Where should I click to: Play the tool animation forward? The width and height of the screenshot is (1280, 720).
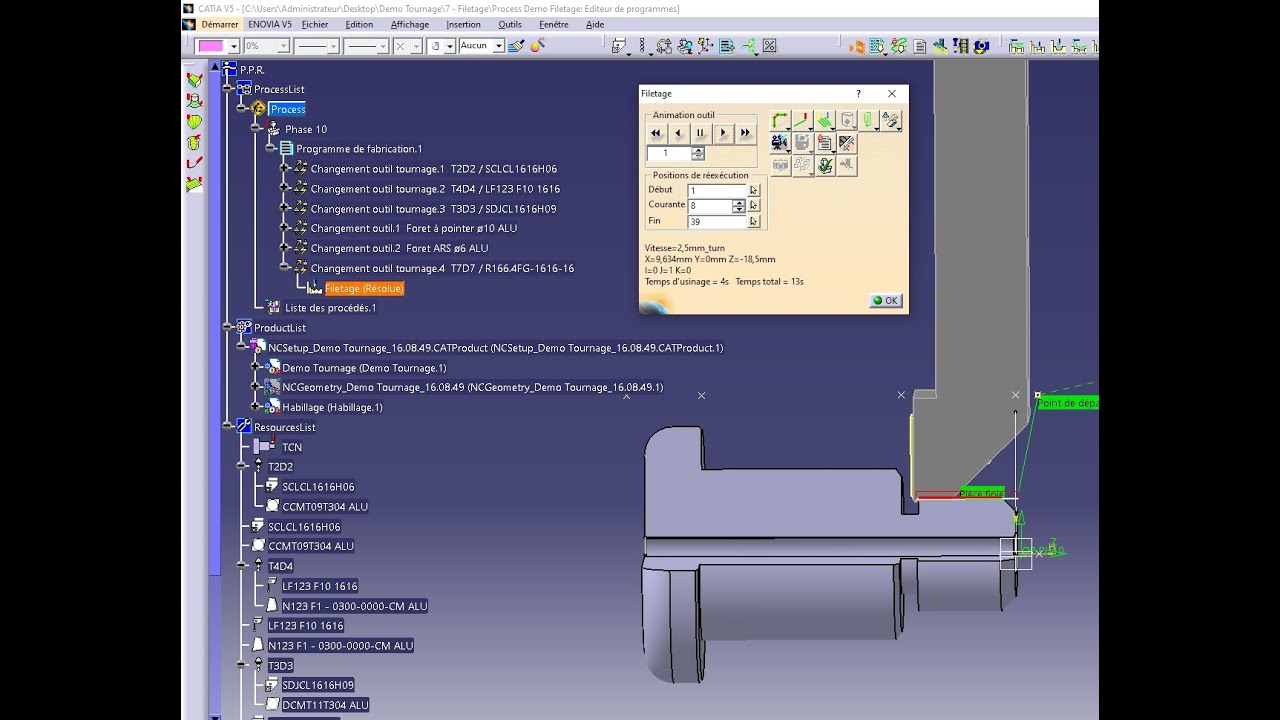723,133
